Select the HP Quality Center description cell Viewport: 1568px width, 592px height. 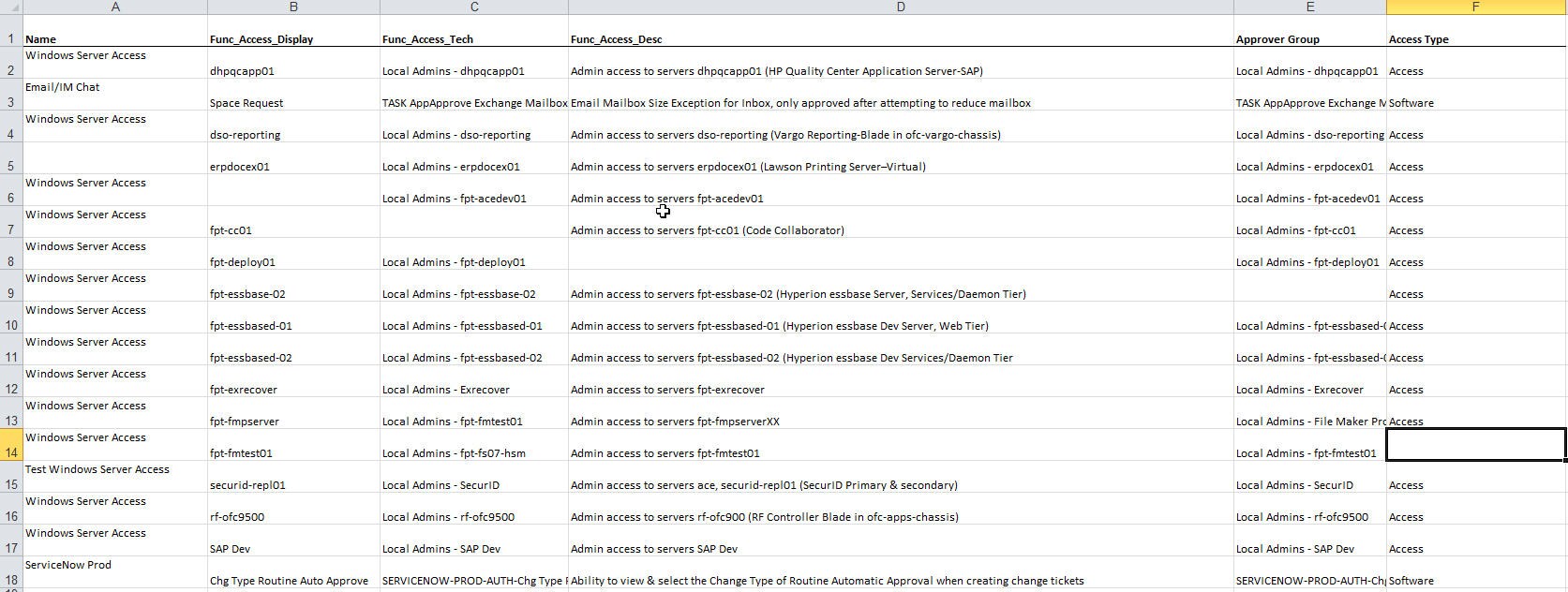(x=901, y=63)
